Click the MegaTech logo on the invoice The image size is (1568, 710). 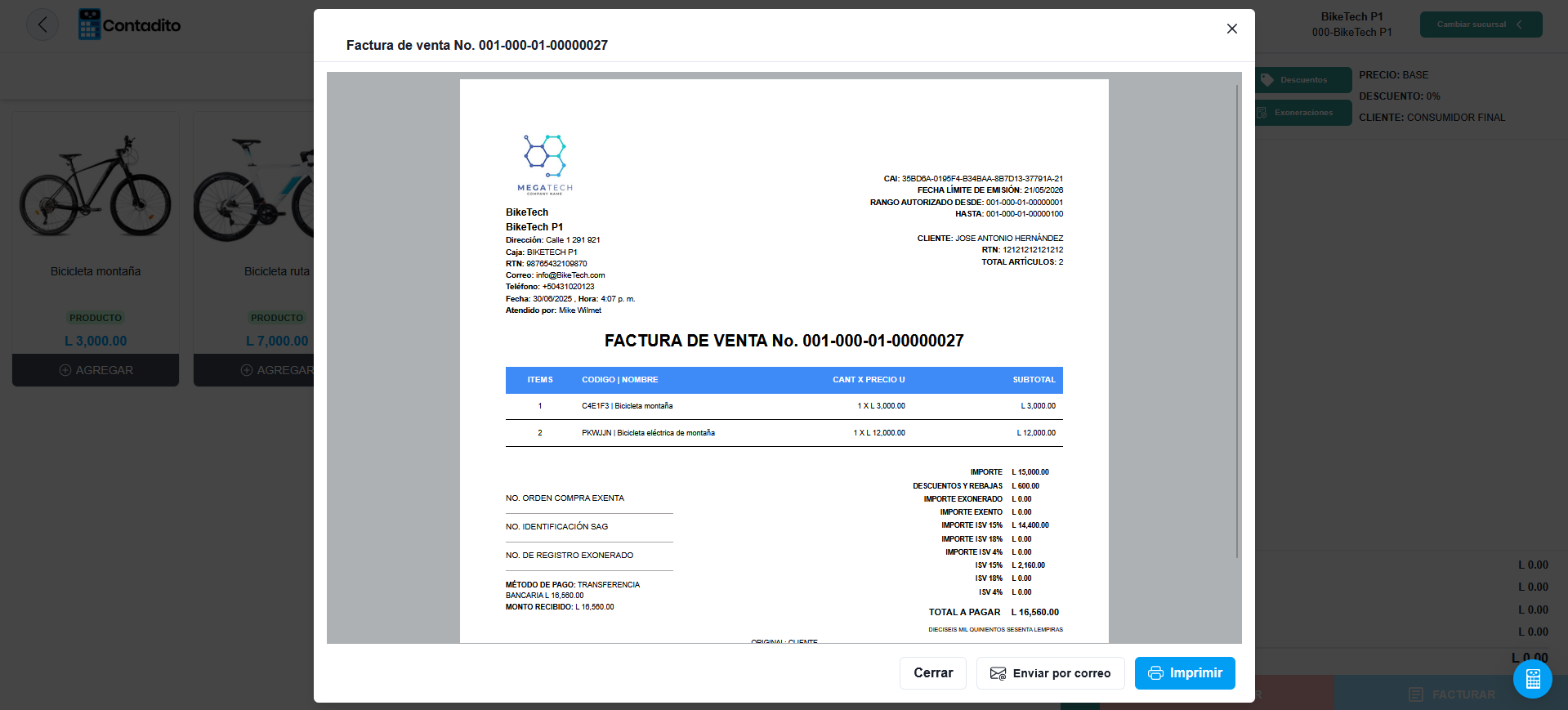(545, 164)
